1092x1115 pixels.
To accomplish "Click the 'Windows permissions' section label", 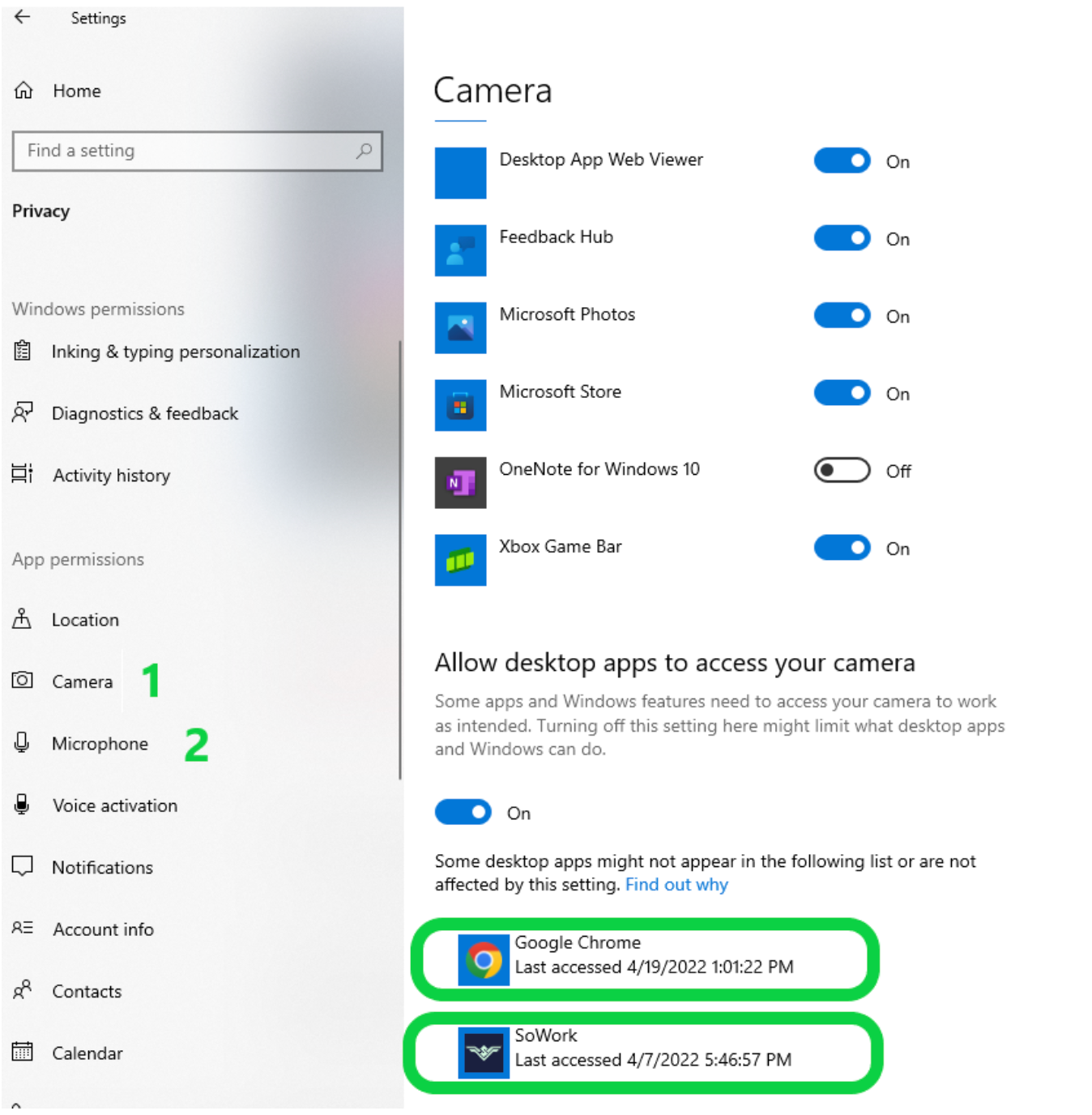I will click(98, 309).
